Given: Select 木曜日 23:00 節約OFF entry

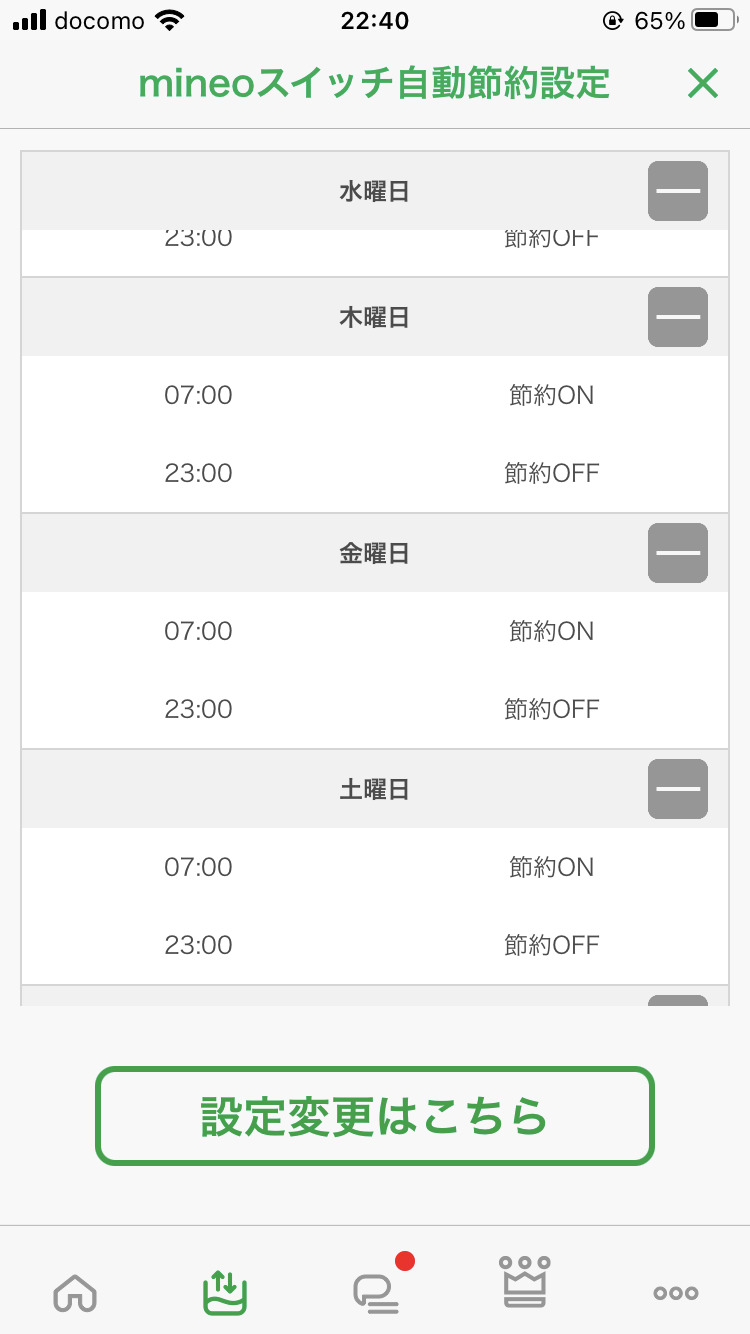Looking at the screenshot, I should click(x=375, y=473).
